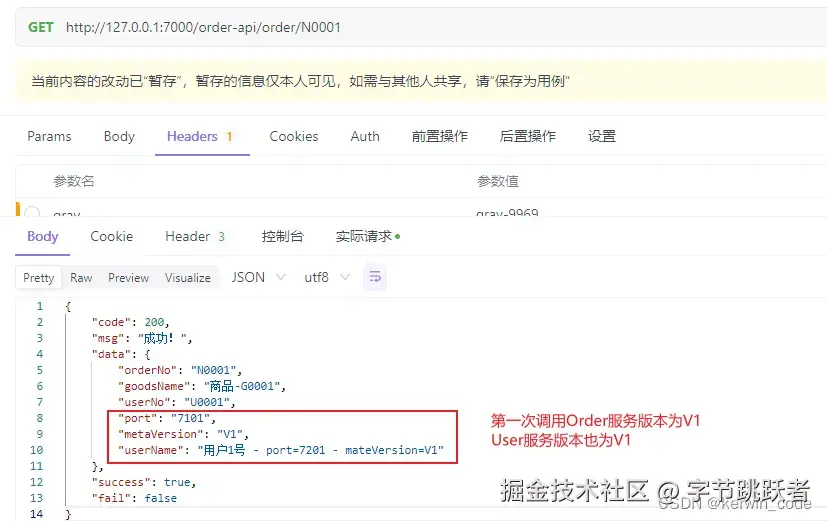The height and width of the screenshot is (521, 827).
Task: Open the Auth tab
Action: (365, 136)
